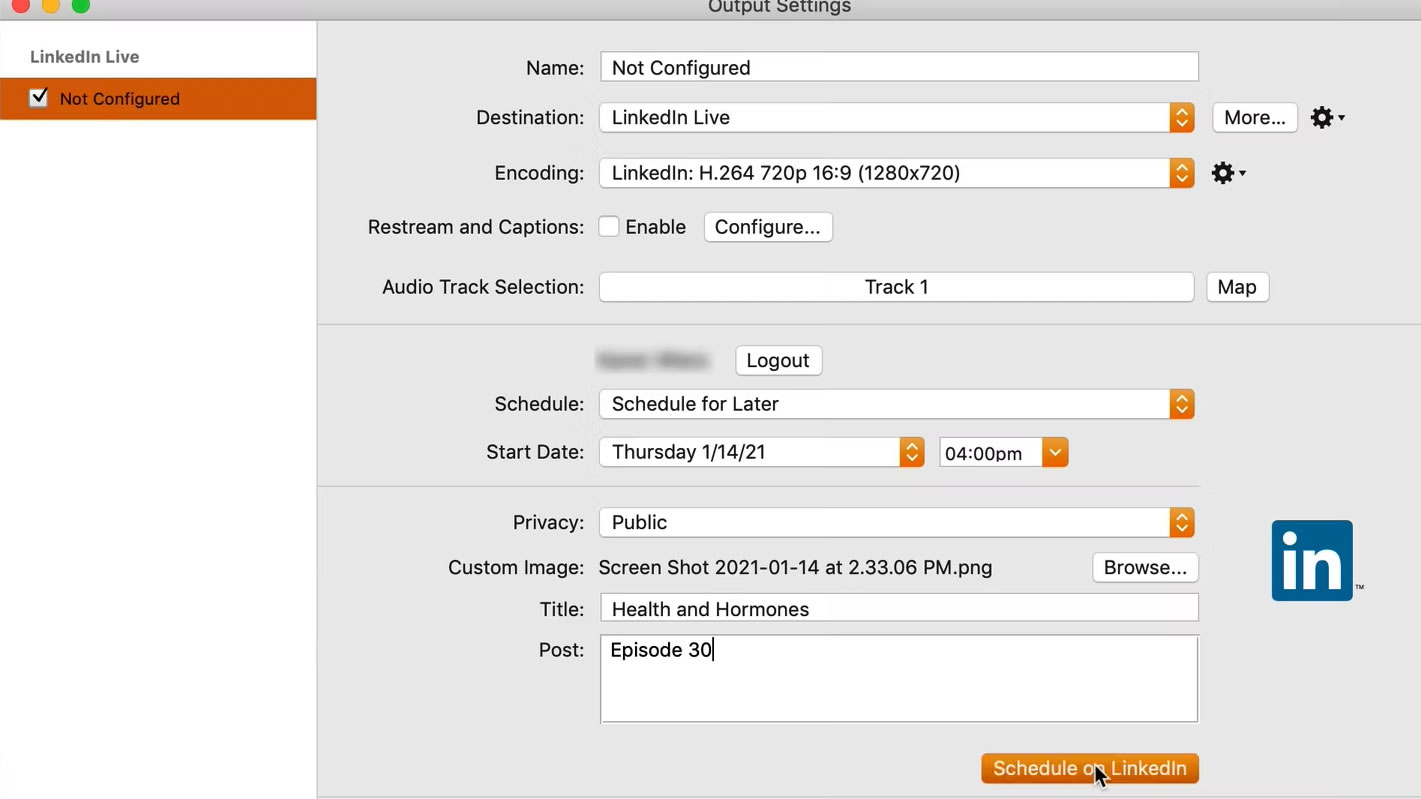Open the Privacy dropdown set to Public

click(x=897, y=523)
